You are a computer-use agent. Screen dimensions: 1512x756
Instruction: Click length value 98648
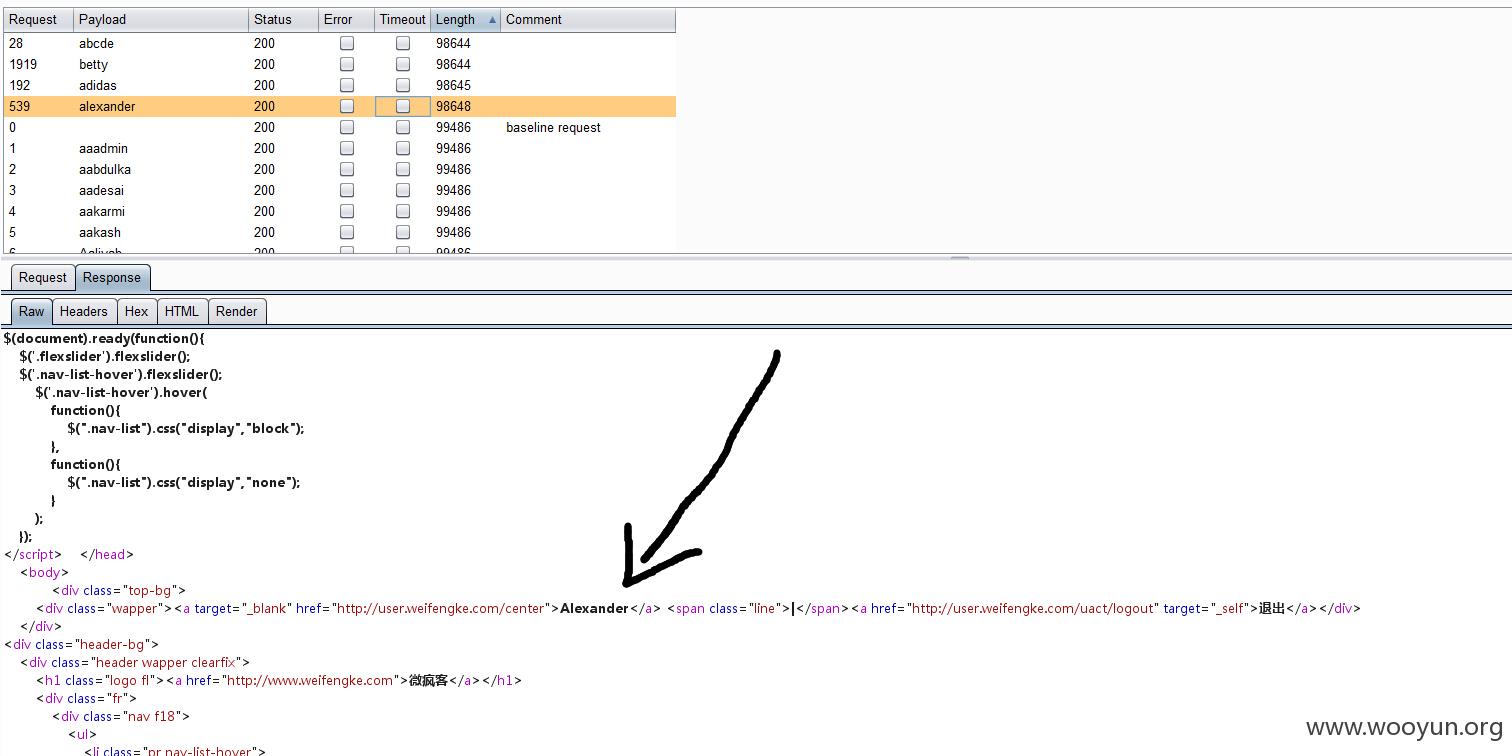(453, 106)
